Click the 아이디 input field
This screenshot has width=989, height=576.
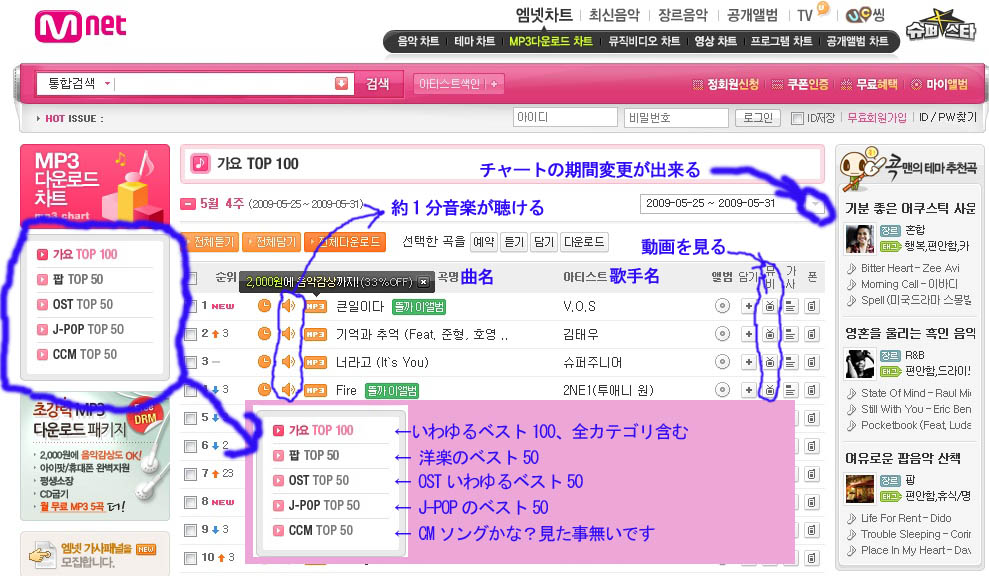pyautogui.click(x=565, y=117)
